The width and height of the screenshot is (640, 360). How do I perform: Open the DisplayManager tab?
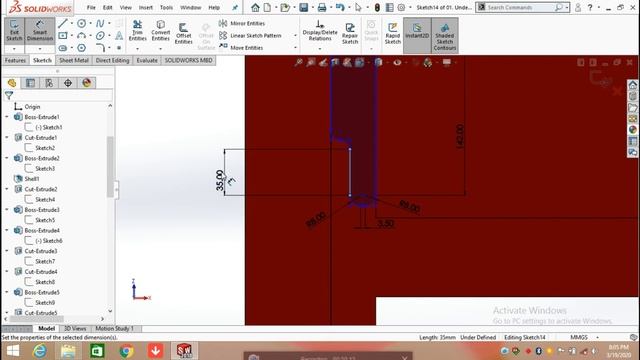[87, 83]
